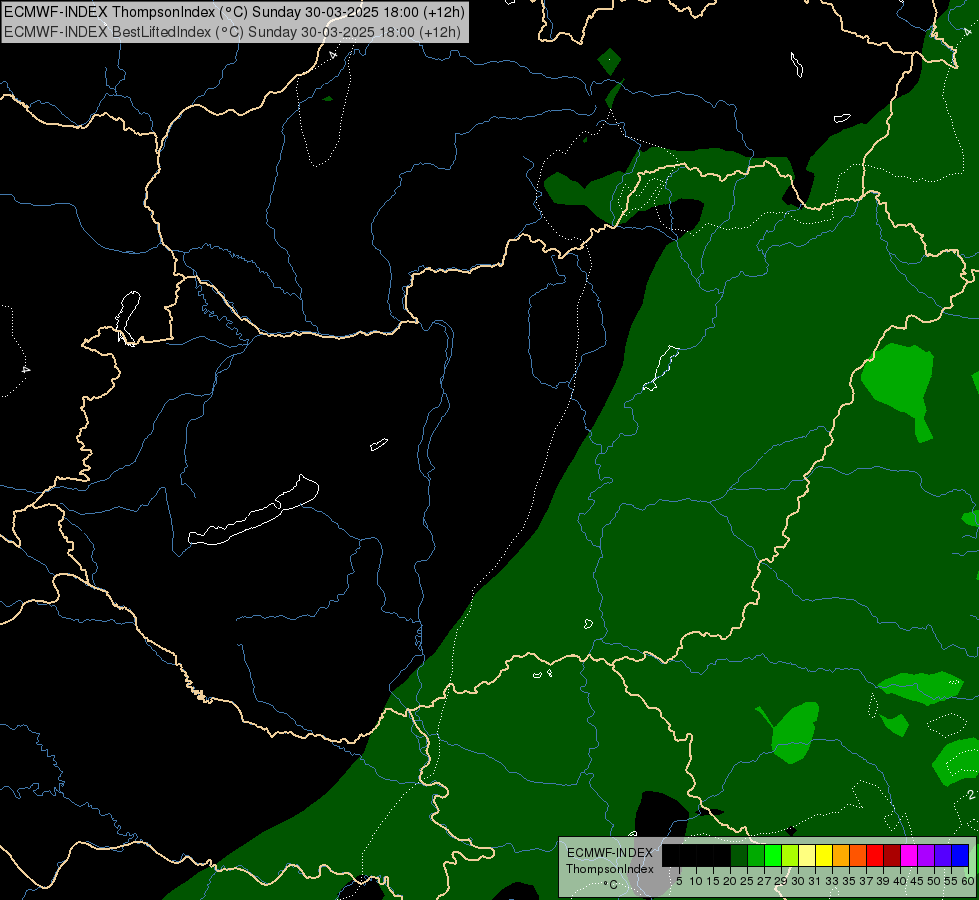Click the legend scale value '33'

[x=832, y=881]
